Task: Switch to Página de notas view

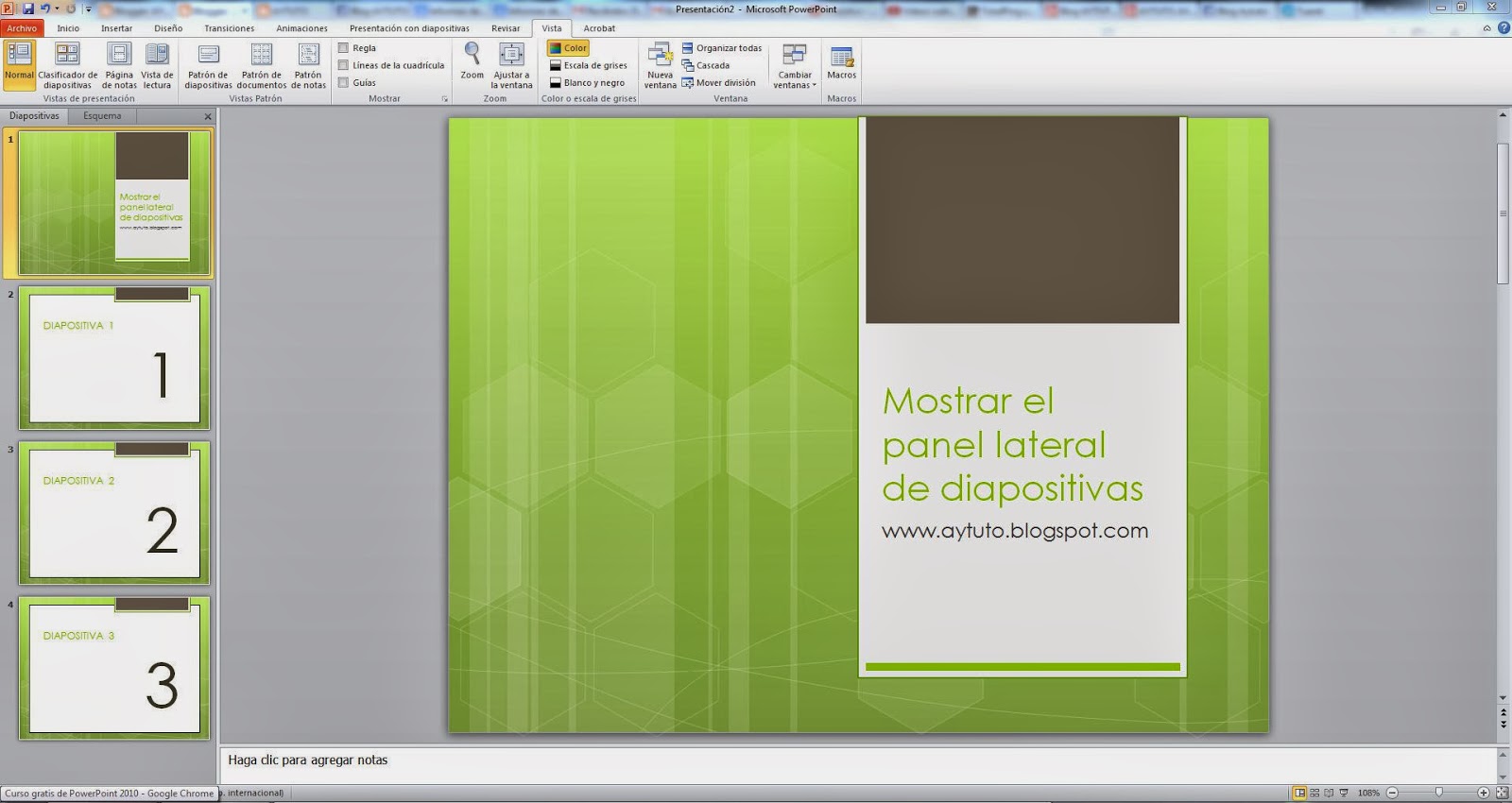Action: [x=119, y=65]
